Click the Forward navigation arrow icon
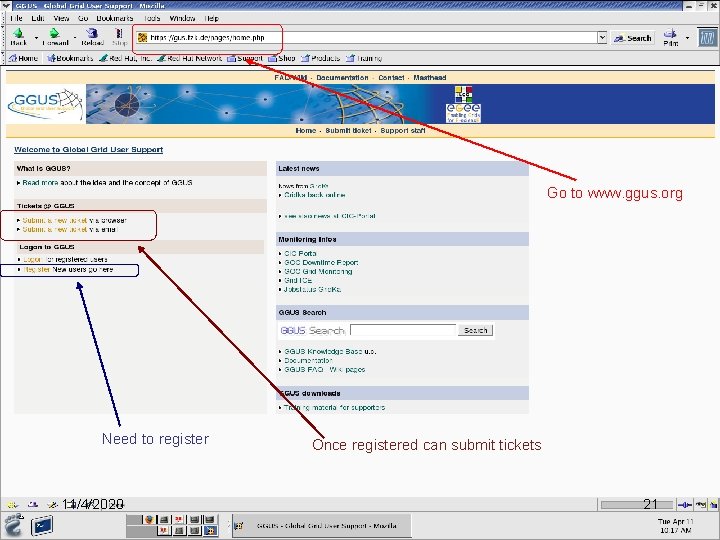The width and height of the screenshot is (720, 540). pos(54,34)
